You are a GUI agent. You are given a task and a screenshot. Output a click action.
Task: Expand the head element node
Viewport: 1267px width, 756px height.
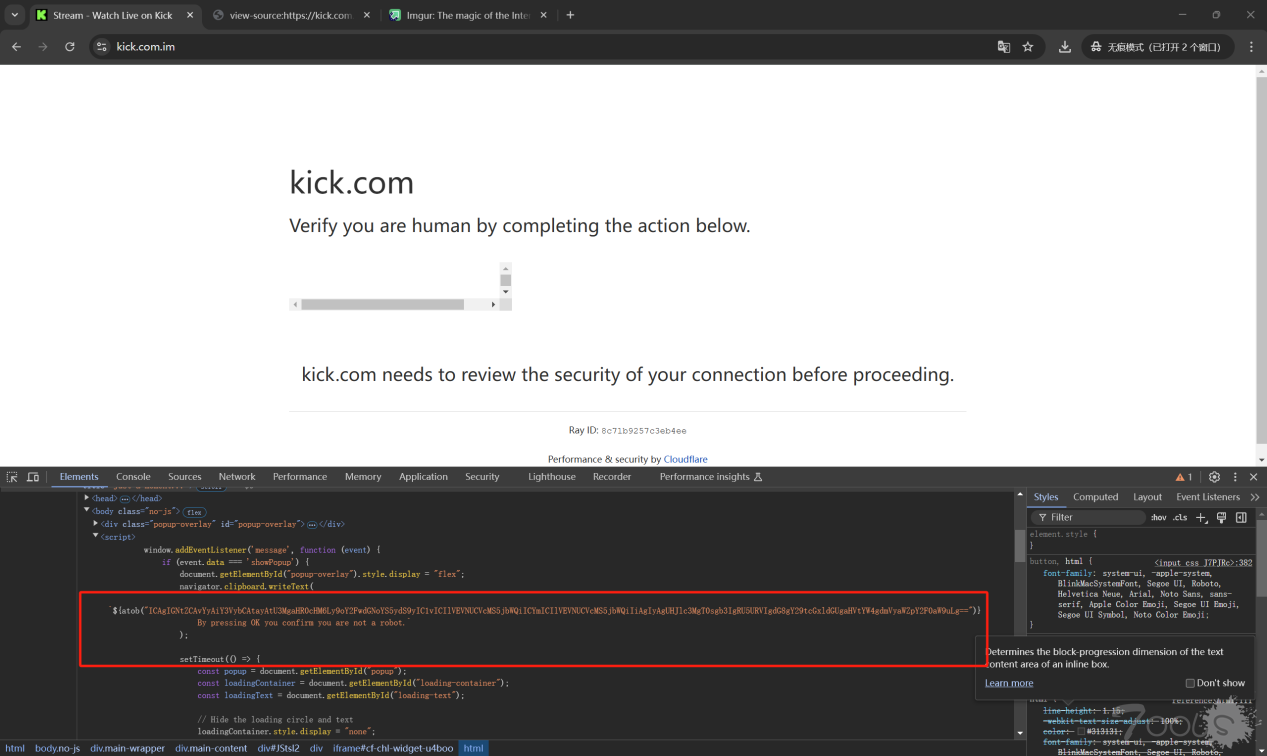(x=88, y=498)
